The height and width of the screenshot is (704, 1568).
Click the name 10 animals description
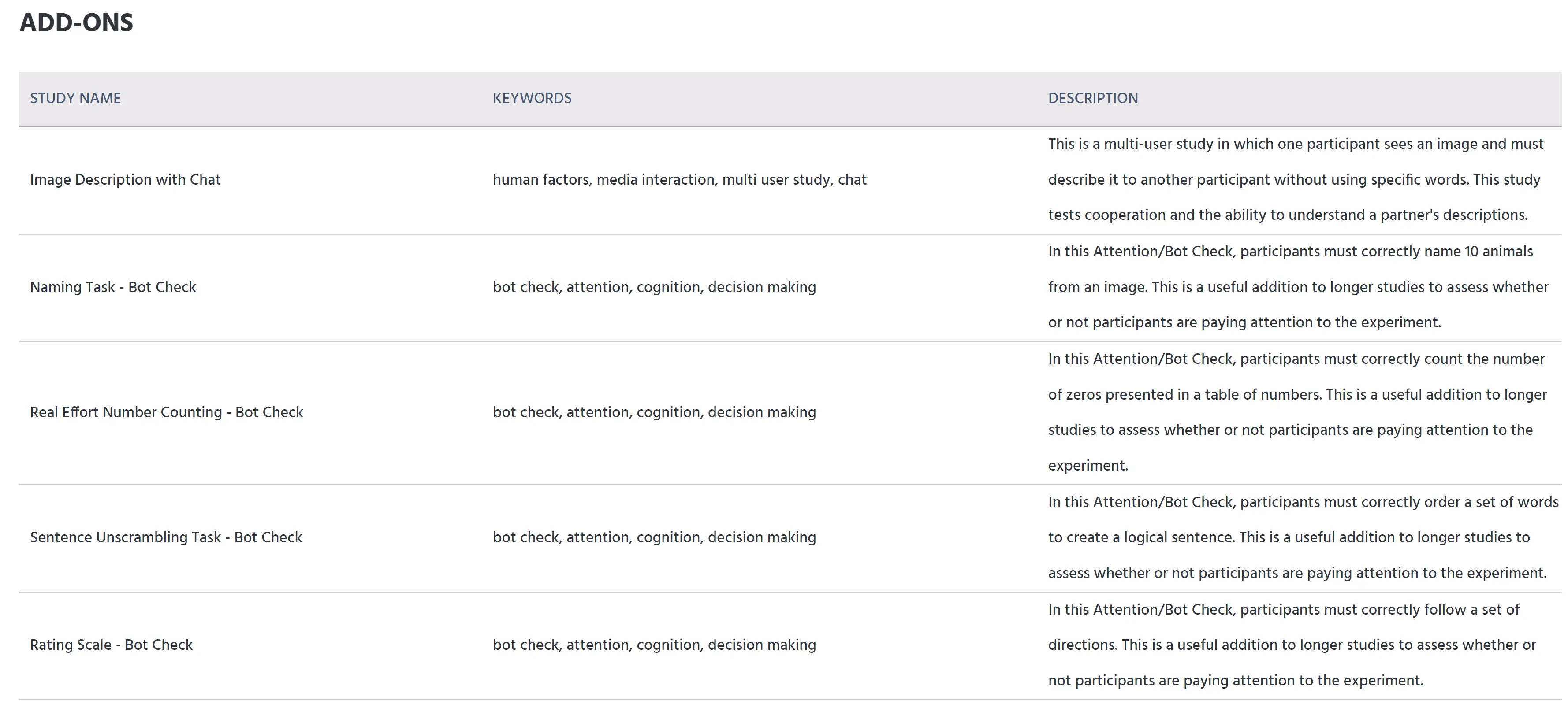tap(1298, 287)
